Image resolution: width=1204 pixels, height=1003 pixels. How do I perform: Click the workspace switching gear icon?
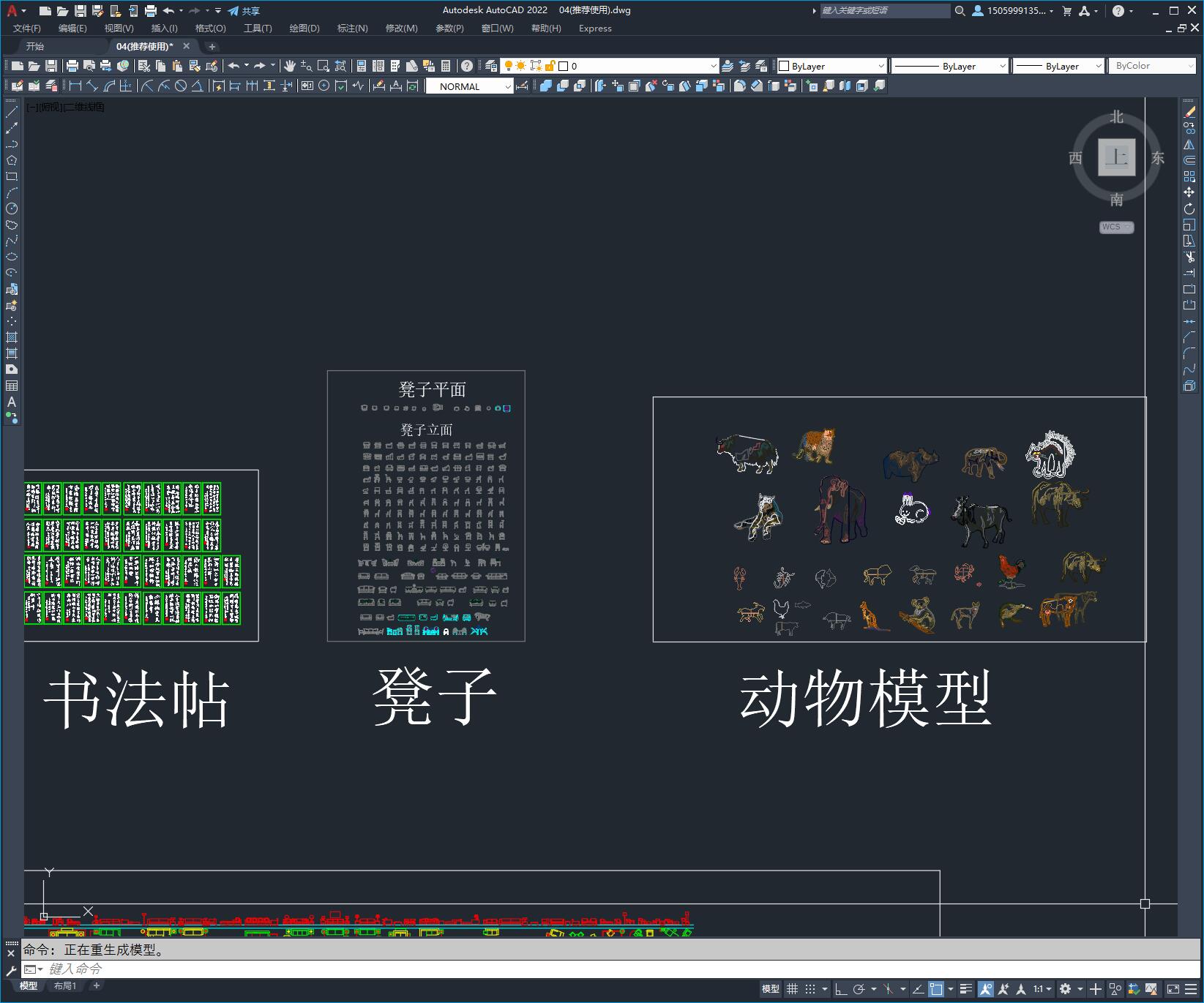click(1066, 989)
